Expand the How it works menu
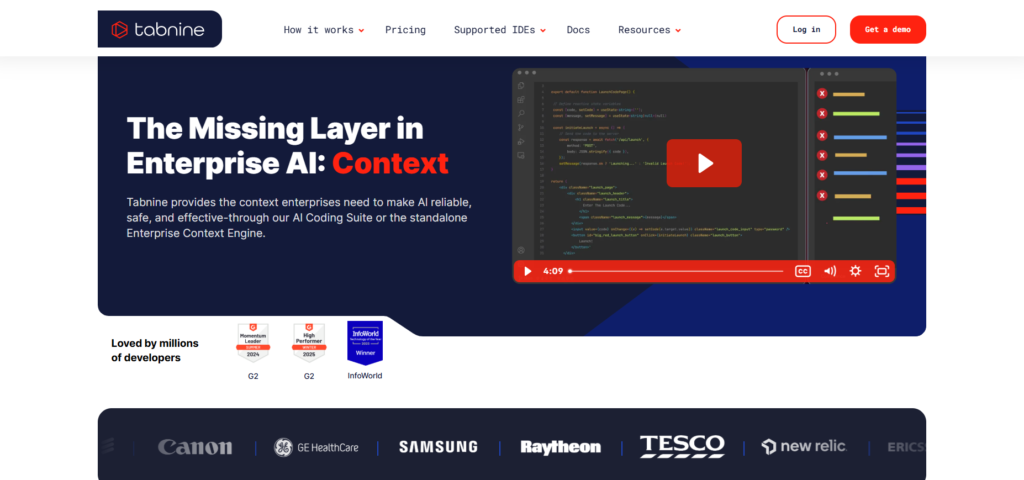The image size is (1024, 480). click(x=323, y=30)
